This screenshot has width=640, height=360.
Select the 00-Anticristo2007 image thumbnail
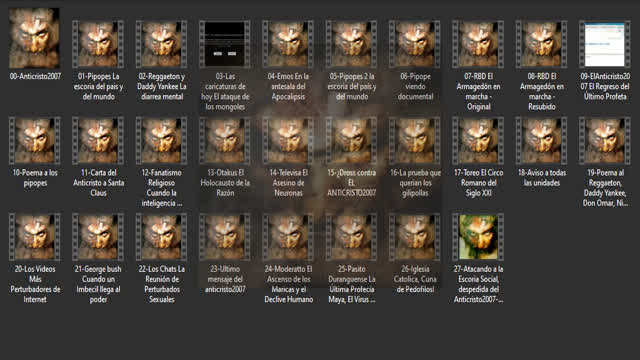pyautogui.click(x=35, y=38)
